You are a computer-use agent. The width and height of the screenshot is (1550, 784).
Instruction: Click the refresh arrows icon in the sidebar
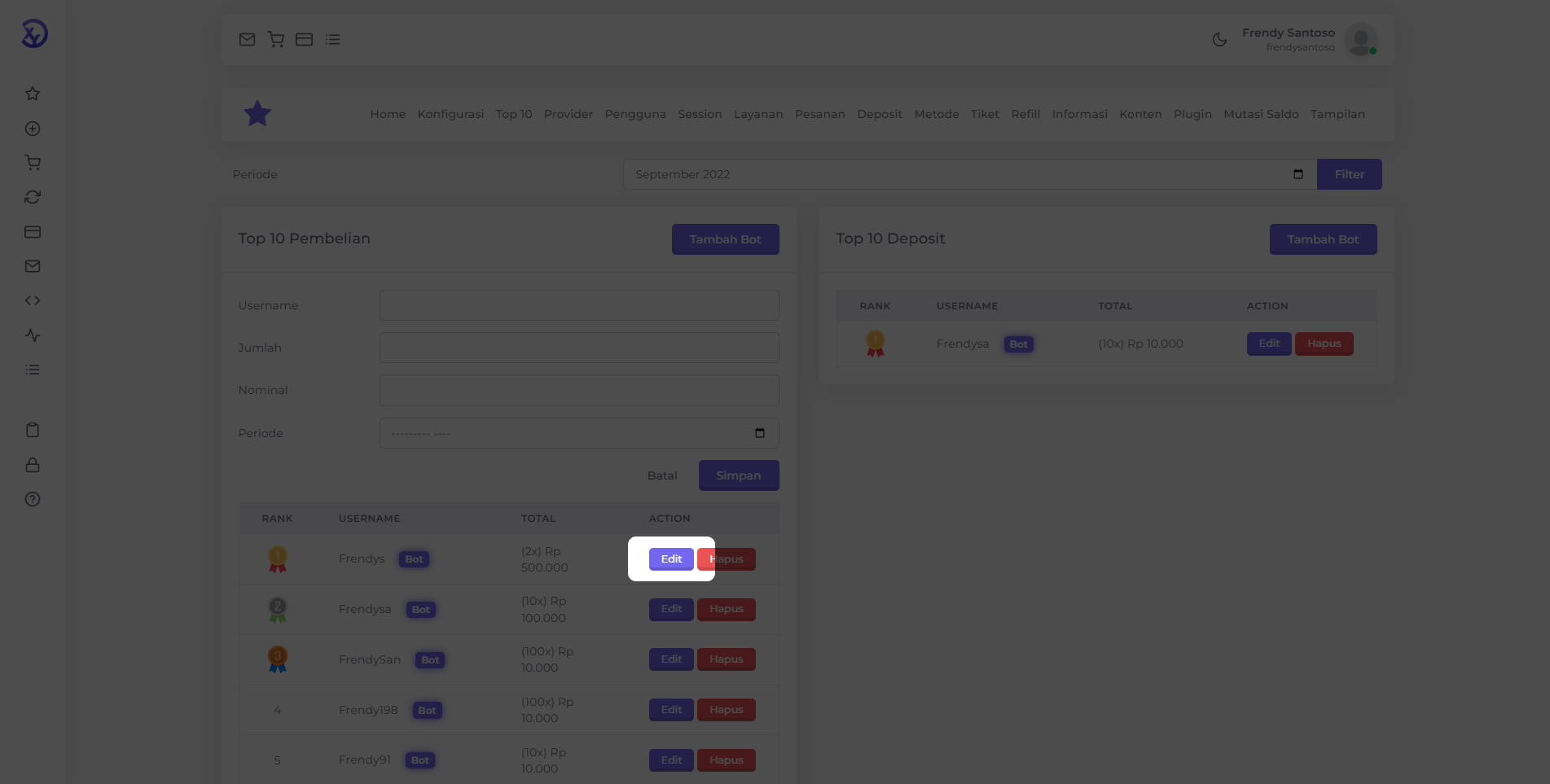tap(33, 197)
